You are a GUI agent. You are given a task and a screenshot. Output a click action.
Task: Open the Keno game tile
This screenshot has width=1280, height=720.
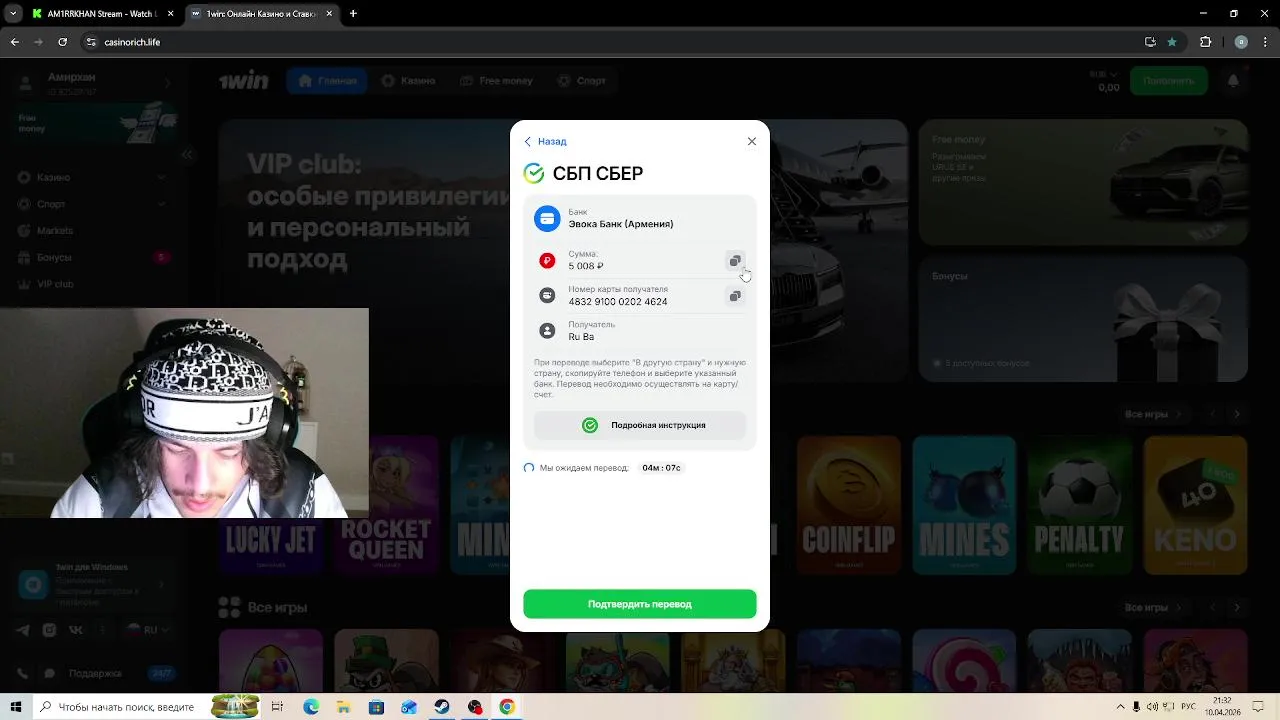[x=1195, y=505]
